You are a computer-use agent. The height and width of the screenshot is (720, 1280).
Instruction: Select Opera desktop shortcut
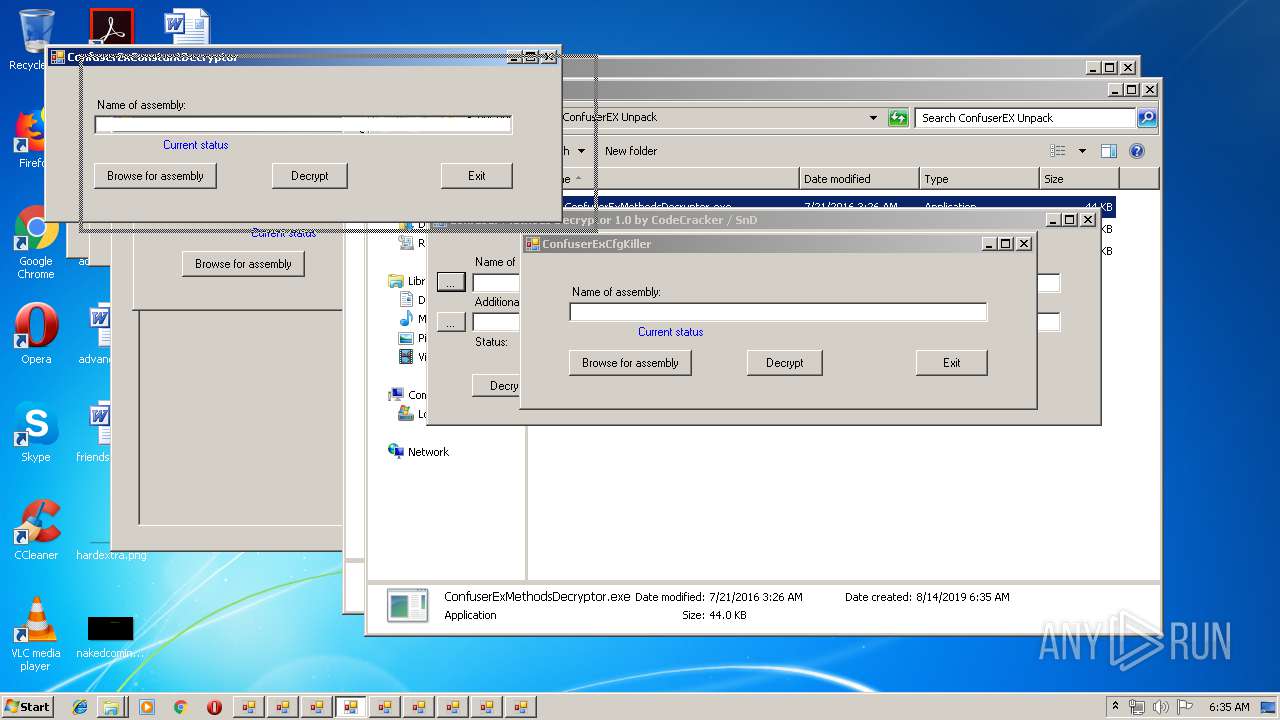36,334
